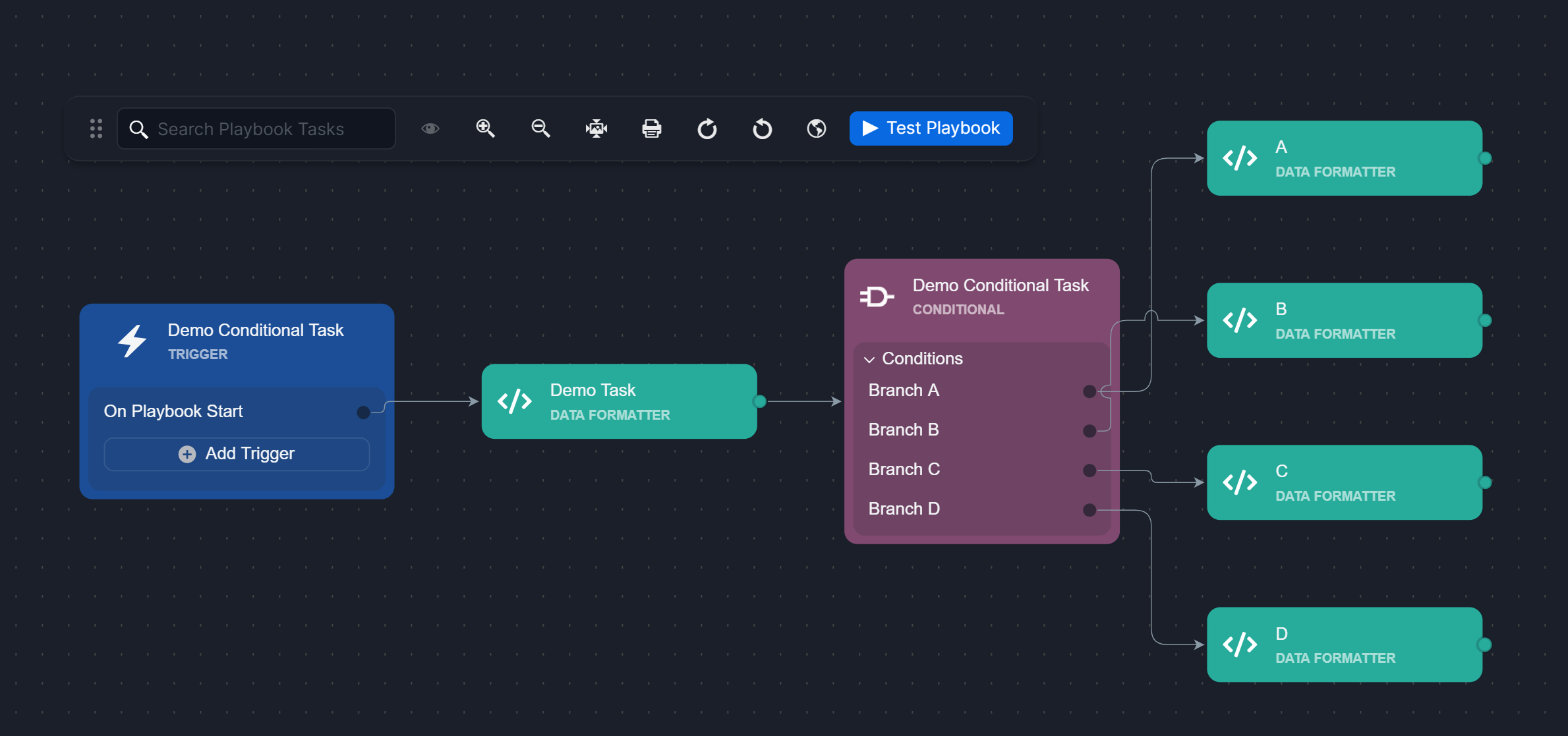Collapse the Conditions section chevron
Viewport: 1568px width, 736px height.
click(x=869, y=359)
